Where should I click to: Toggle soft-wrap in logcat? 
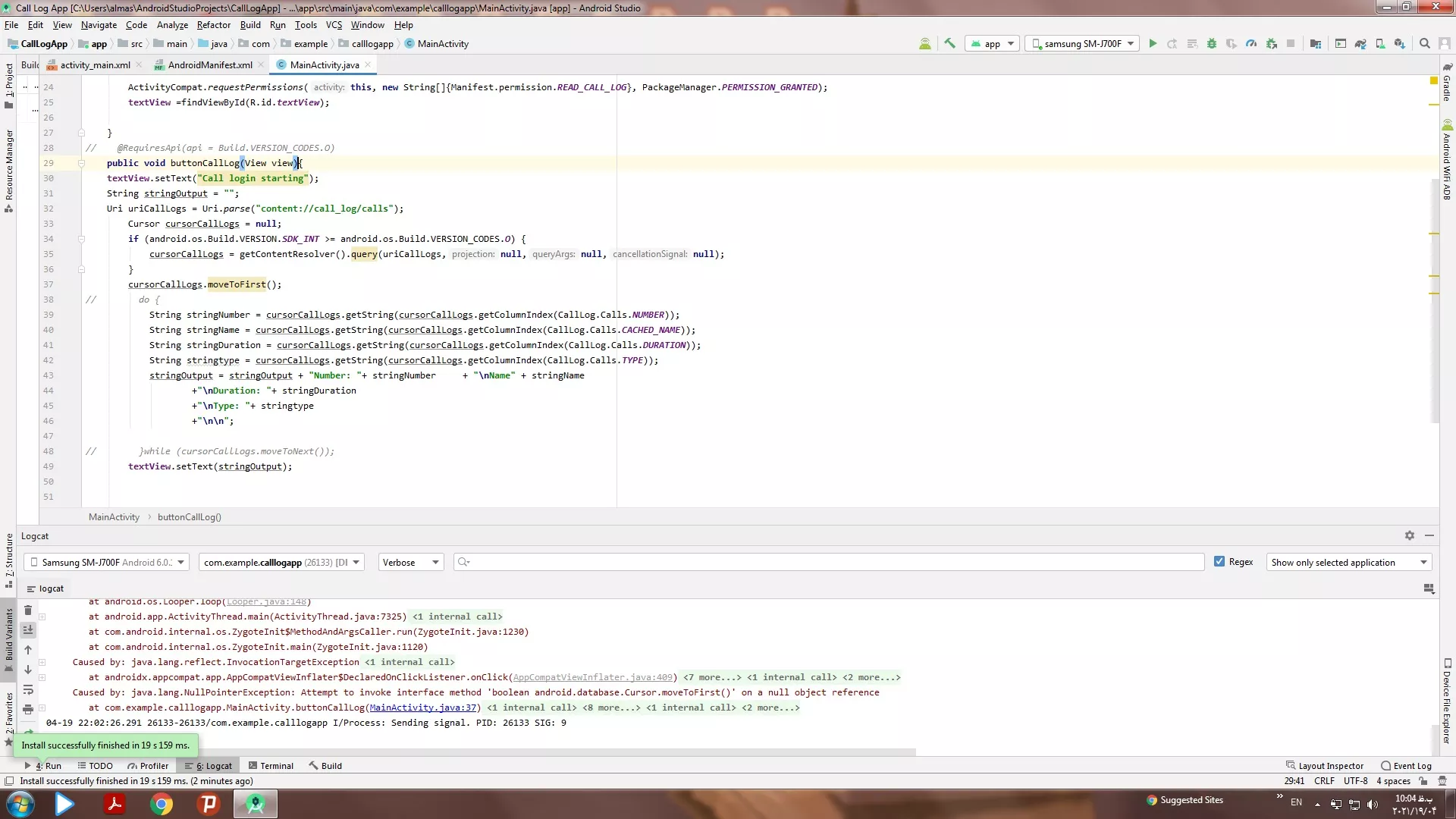click(x=28, y=690)
